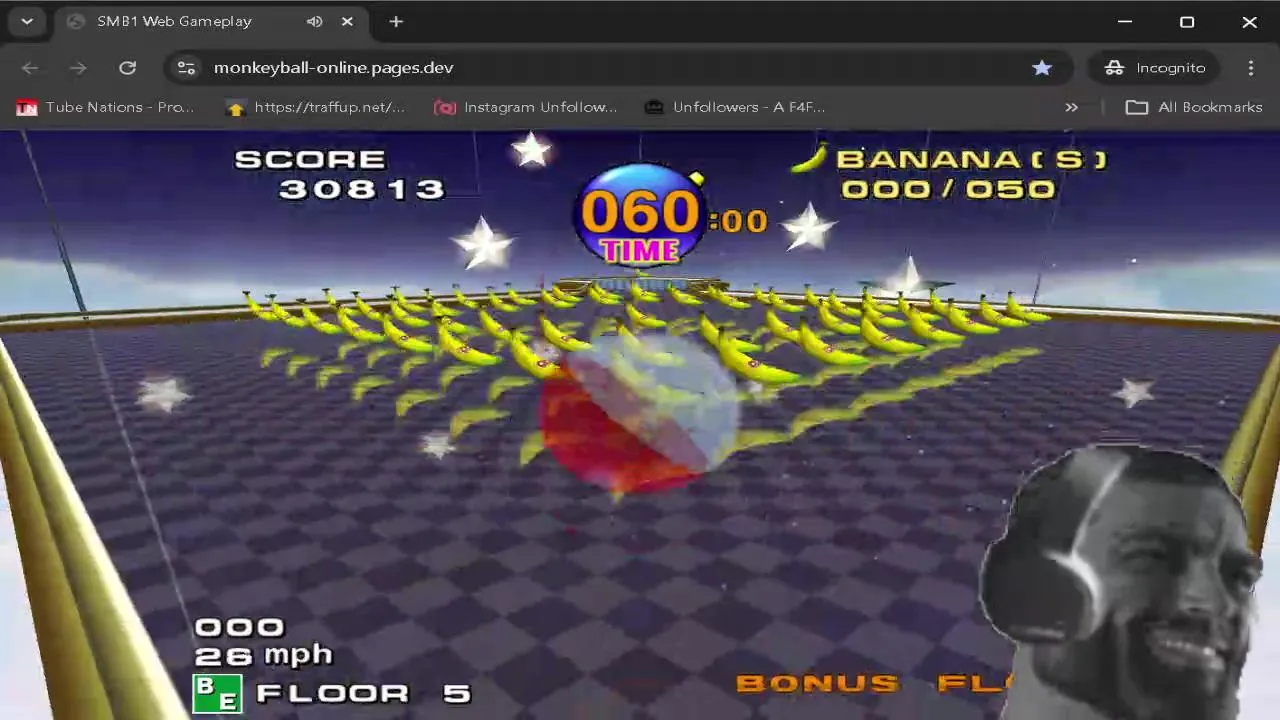The width and height of the screenshot is (1280, 720).
Task: Open All Bookmarks folder
Action: tap(1194, 107)
